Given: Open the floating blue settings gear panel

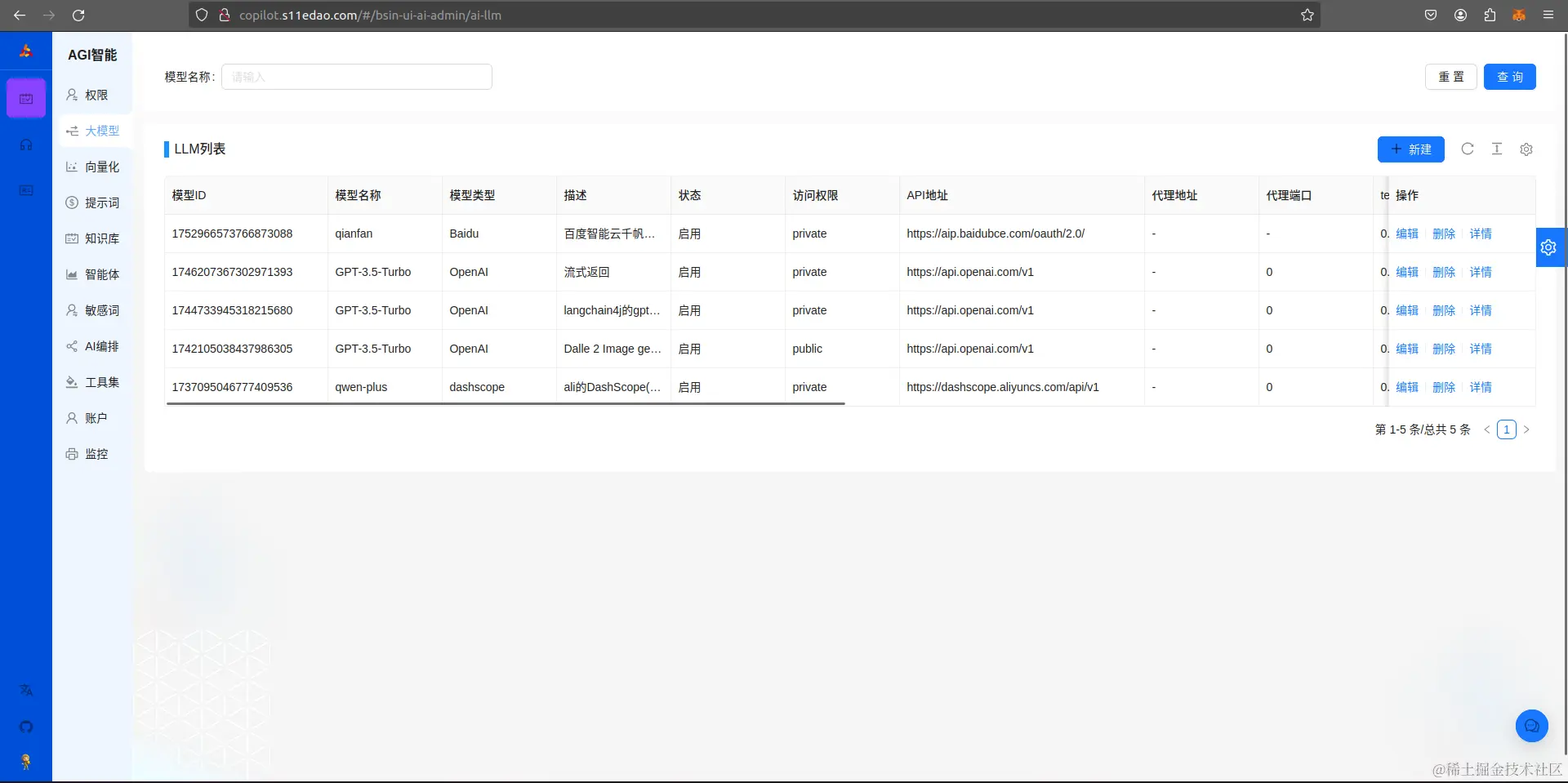Looking at the screenshot, I should (x=1548, y=247).
